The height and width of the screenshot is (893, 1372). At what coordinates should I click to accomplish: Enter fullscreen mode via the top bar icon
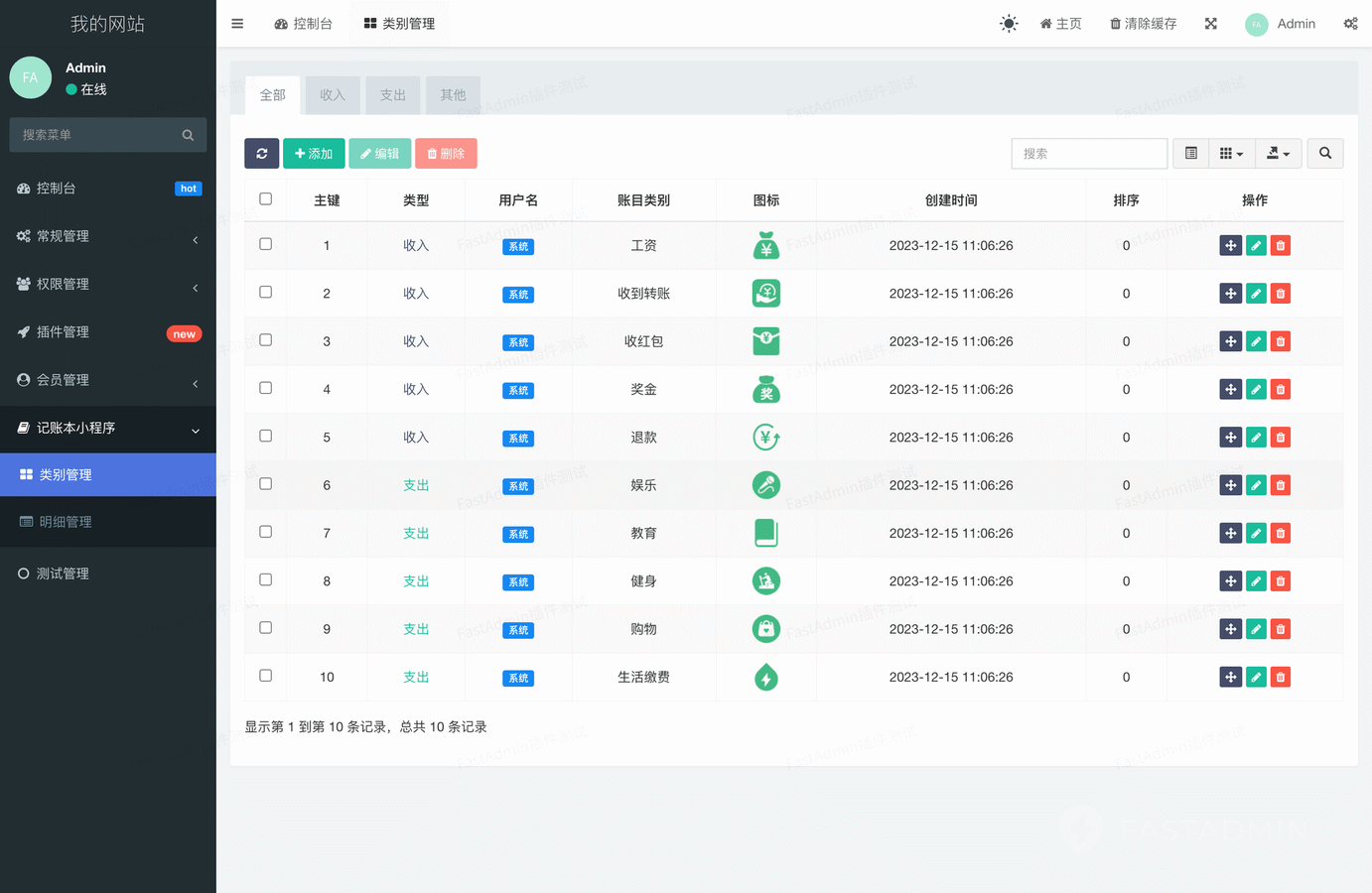(1210, 24)
